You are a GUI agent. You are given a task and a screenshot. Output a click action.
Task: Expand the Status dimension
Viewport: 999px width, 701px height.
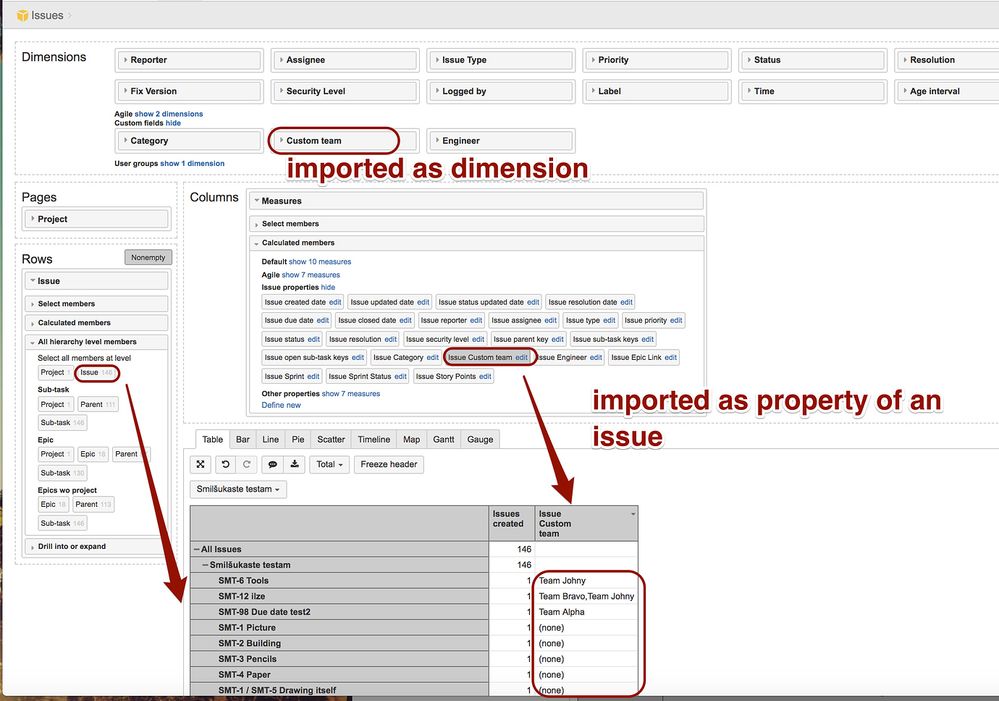(812, 60)
